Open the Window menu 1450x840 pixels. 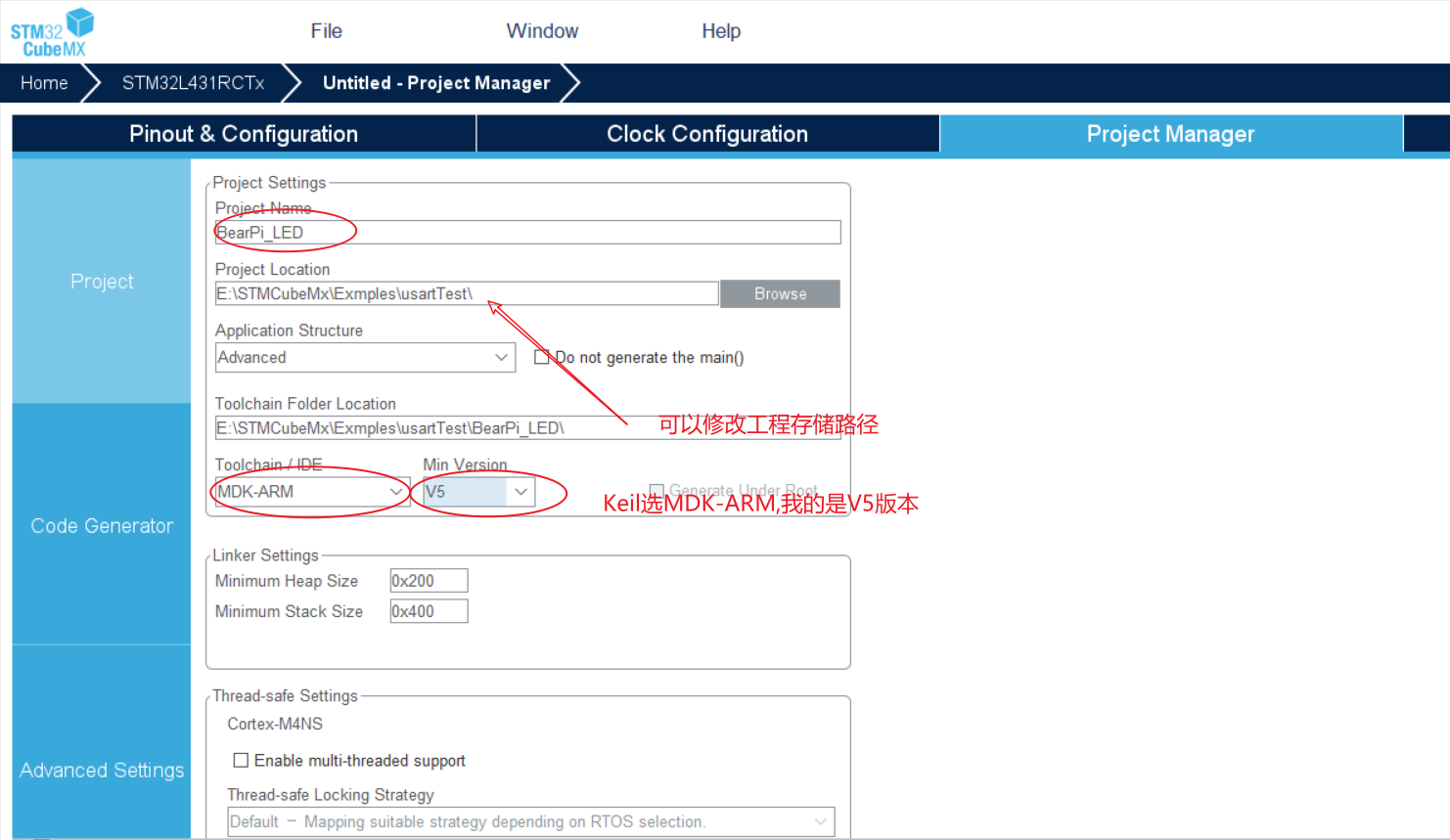[542, 31]
